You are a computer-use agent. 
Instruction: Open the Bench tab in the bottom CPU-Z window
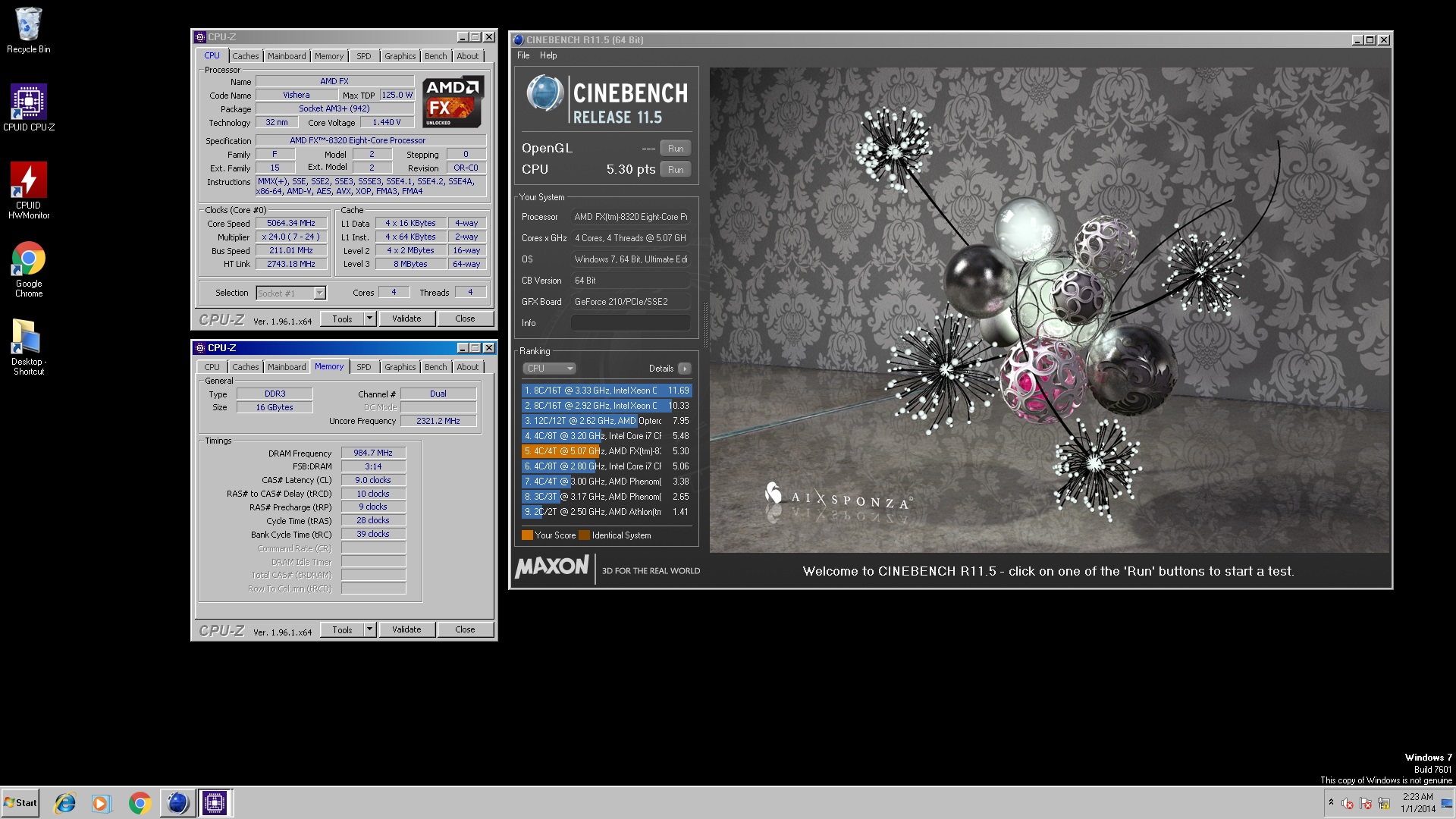tap(436, 367)
